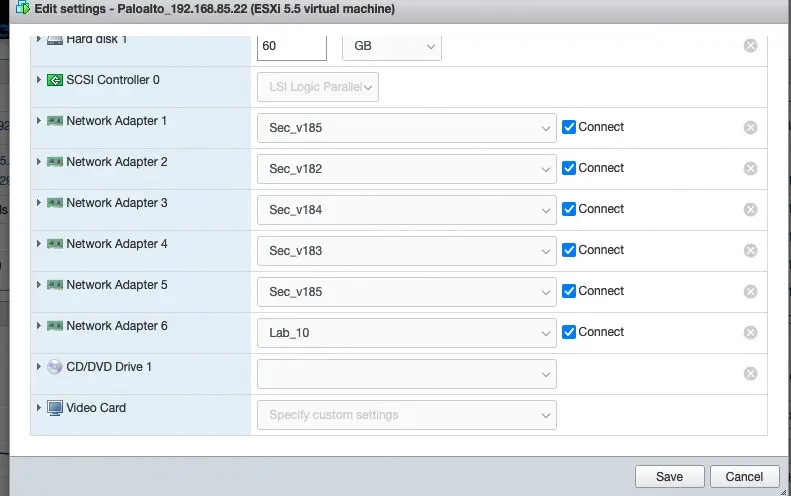Remove Network Adapter 1 with X icon
791x496 pixels.
click(x=750, y=128)
